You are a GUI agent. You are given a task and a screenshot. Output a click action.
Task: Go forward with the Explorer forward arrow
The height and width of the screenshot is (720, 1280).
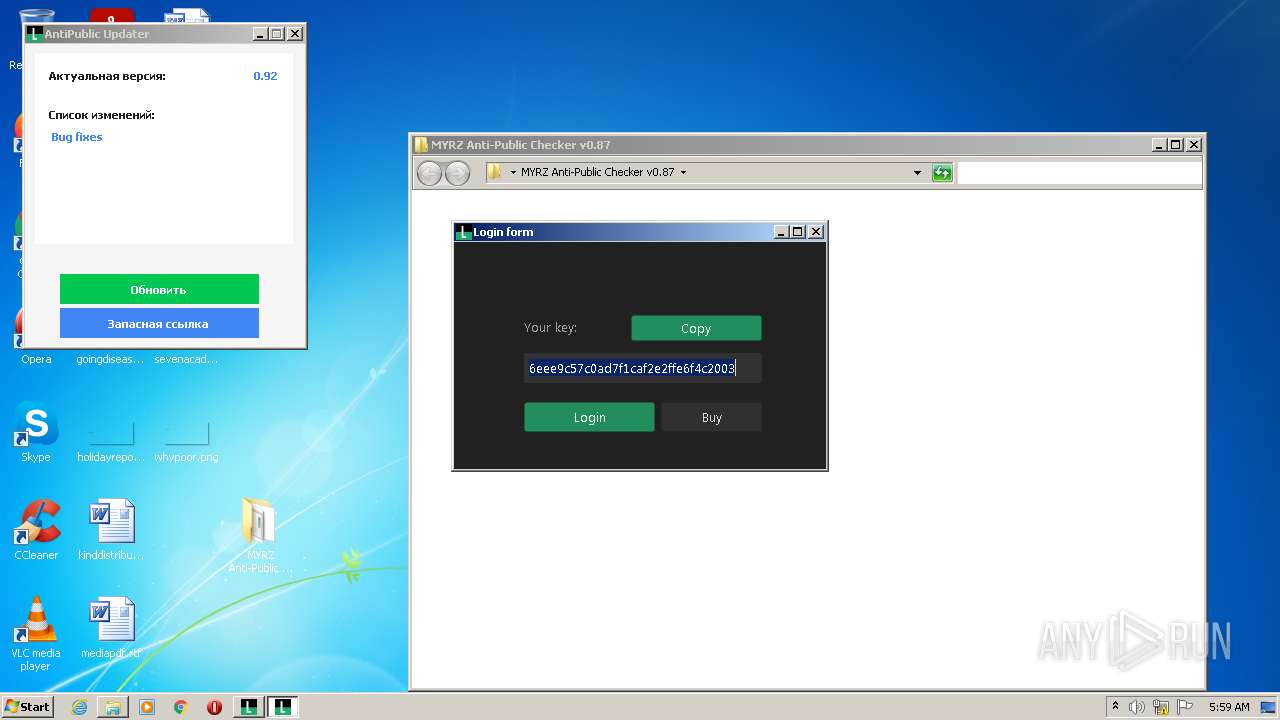point(457,173)
